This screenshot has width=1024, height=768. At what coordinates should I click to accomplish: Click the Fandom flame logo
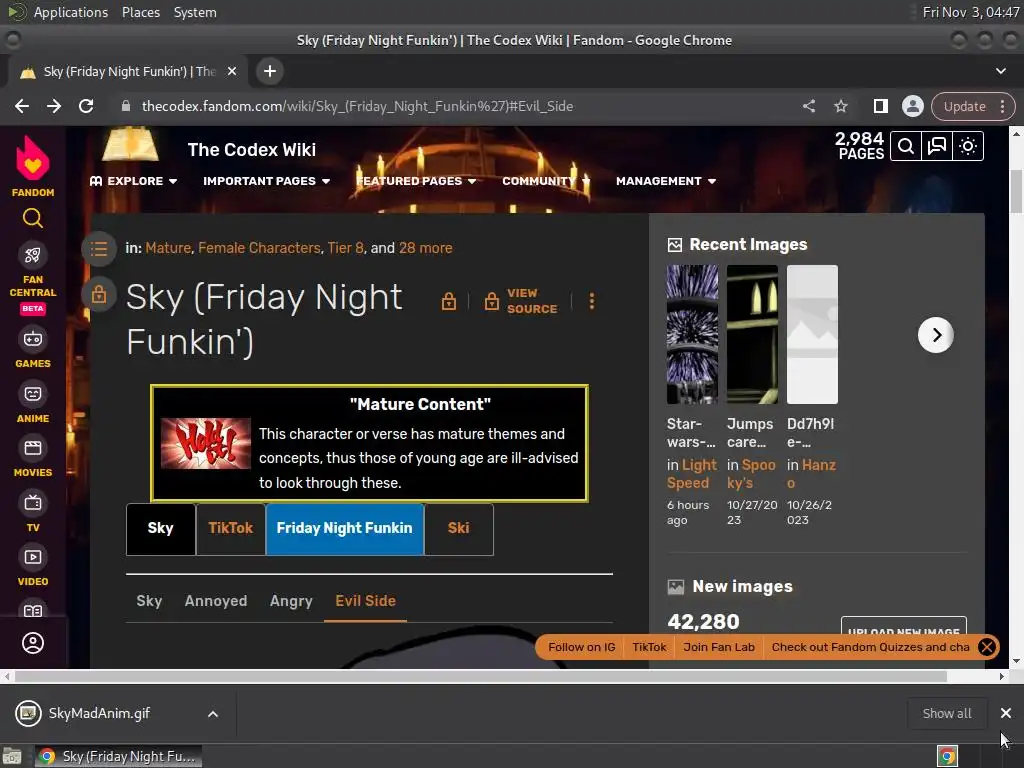pos(33,158)
